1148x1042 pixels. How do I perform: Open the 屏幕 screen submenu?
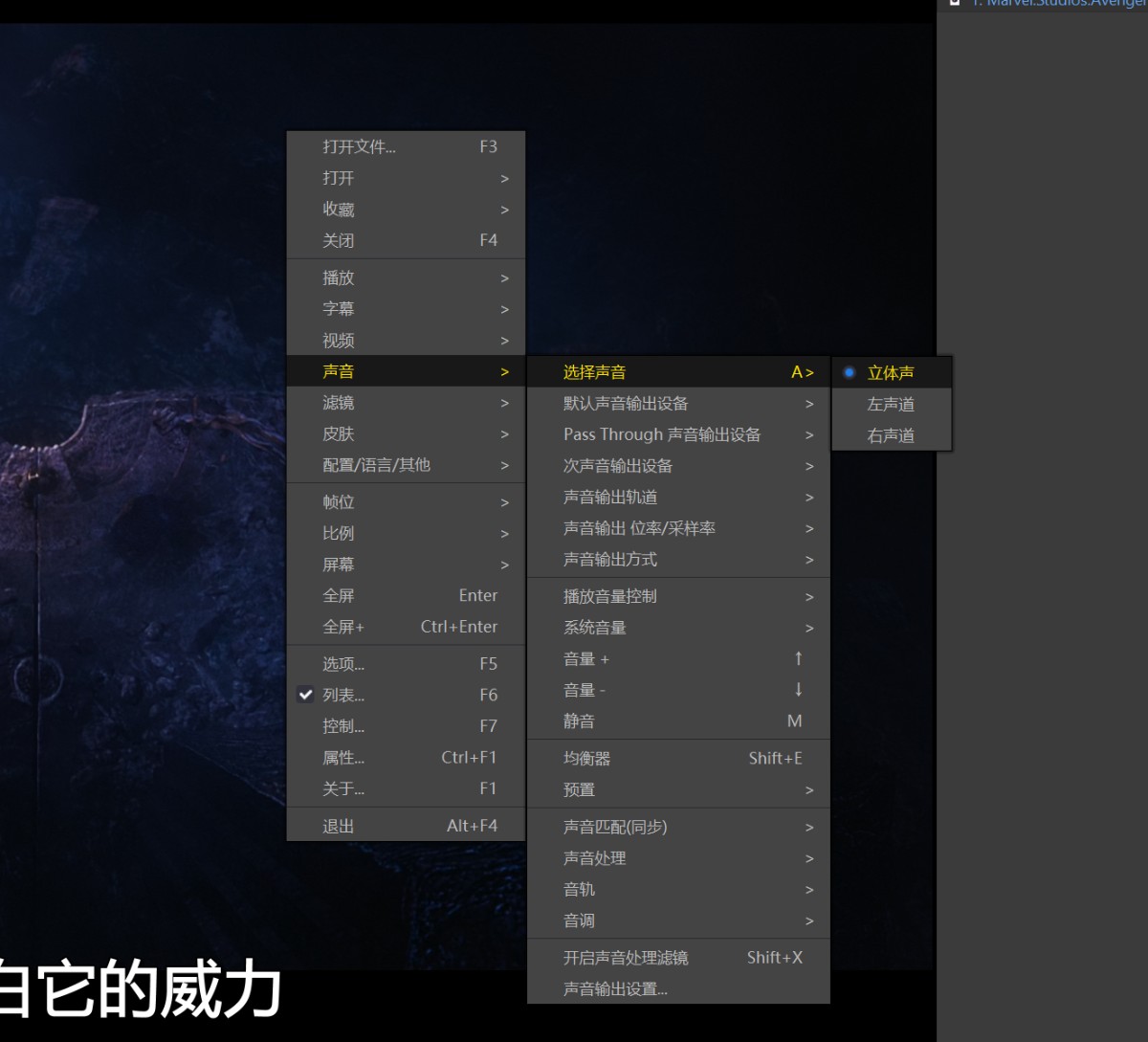(x=406, y=565)
